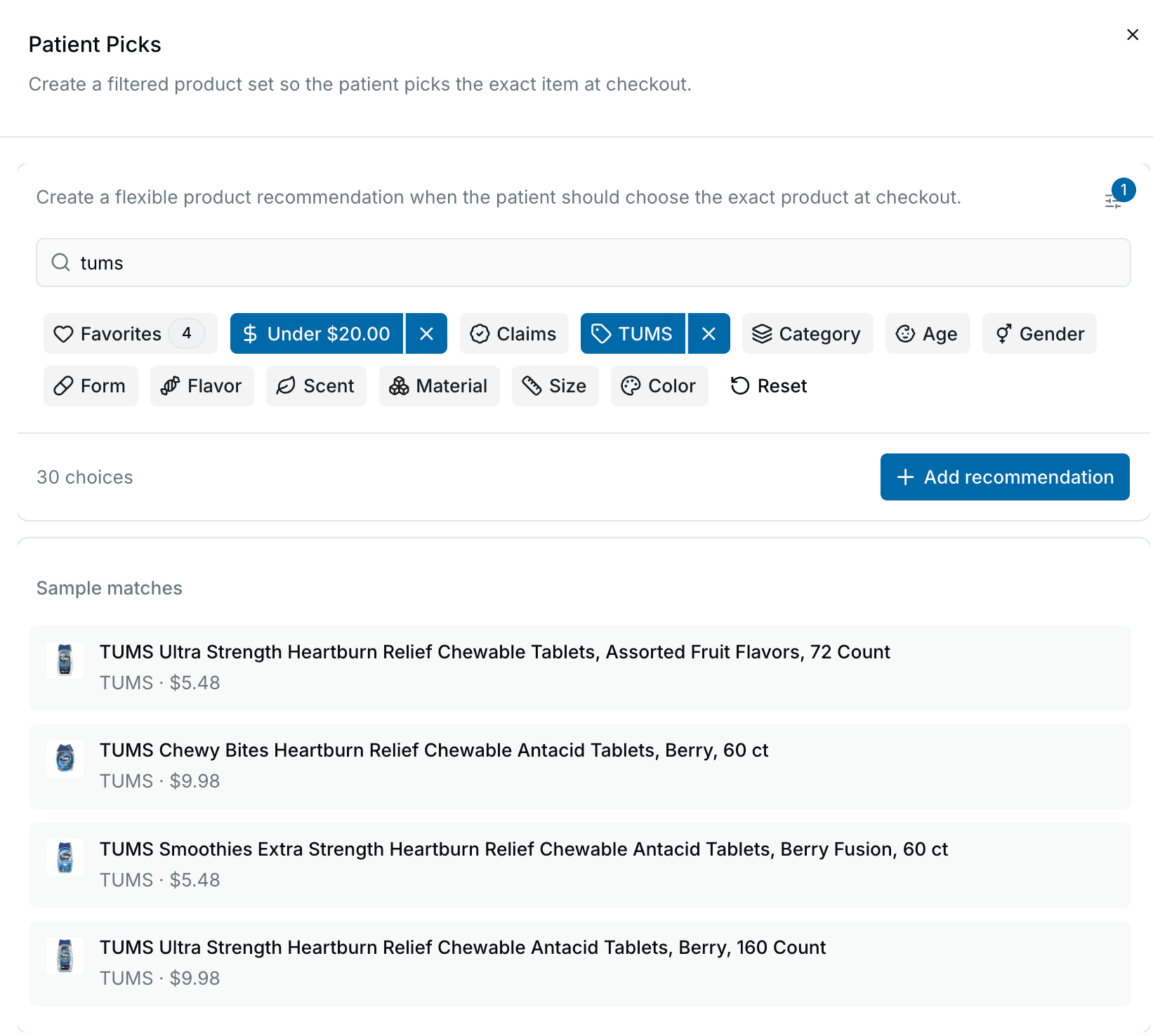Viewport: 1153px width, 1036px height.
Task: Click the pill icon on Form
Action: pos(64,386)
